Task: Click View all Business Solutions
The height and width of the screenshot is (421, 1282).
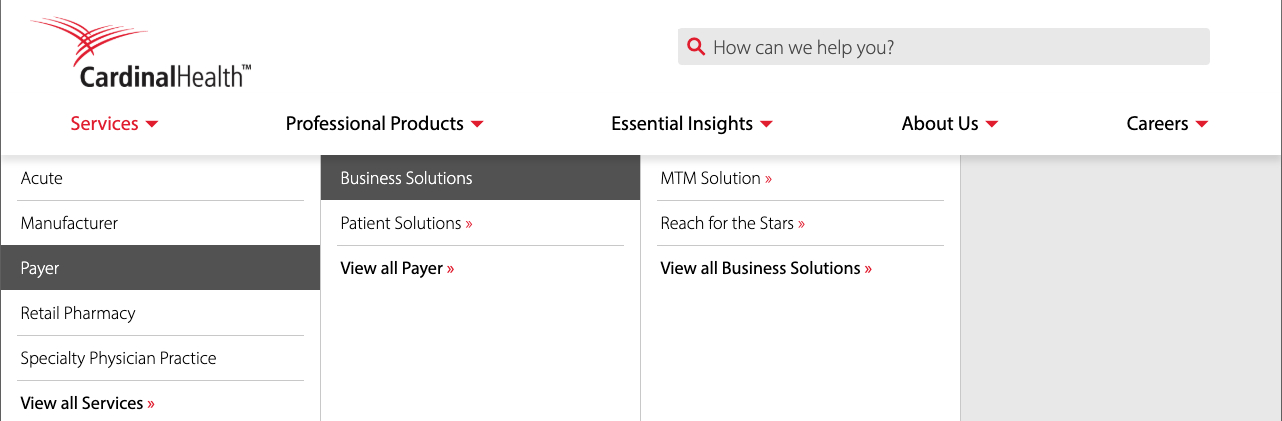Action: [766, 268]
